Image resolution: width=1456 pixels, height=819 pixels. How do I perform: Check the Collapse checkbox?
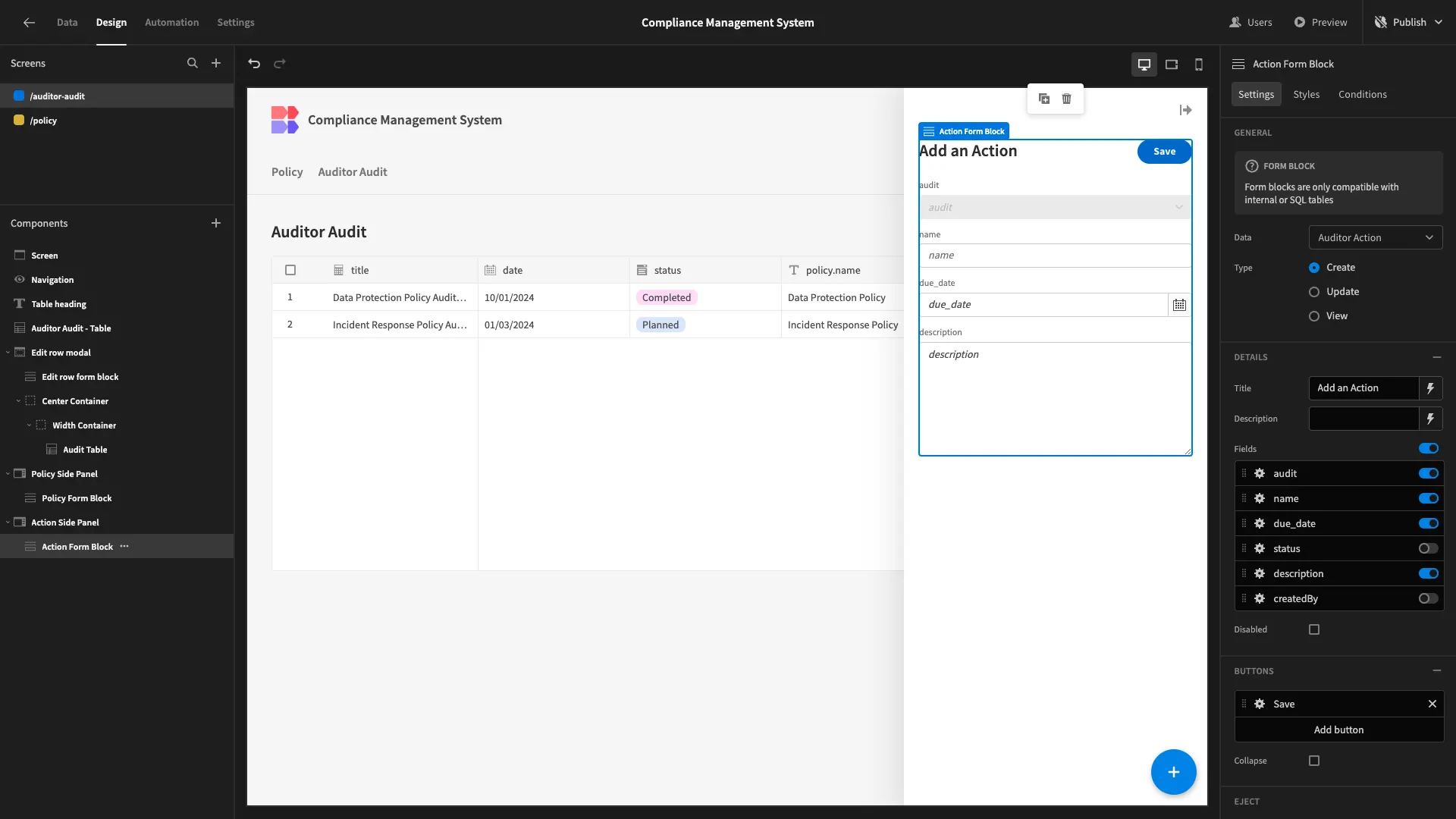(x=1314, y=761)
